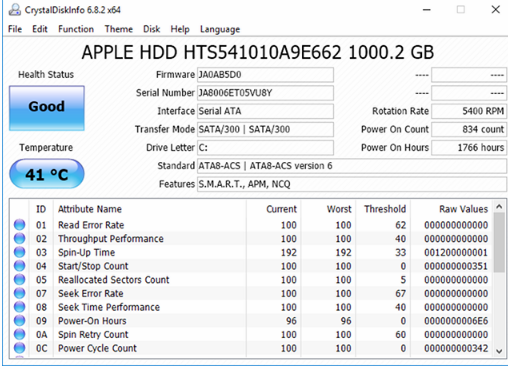
Task: Click the Good health status button
Action: click(x=47, y=108)
